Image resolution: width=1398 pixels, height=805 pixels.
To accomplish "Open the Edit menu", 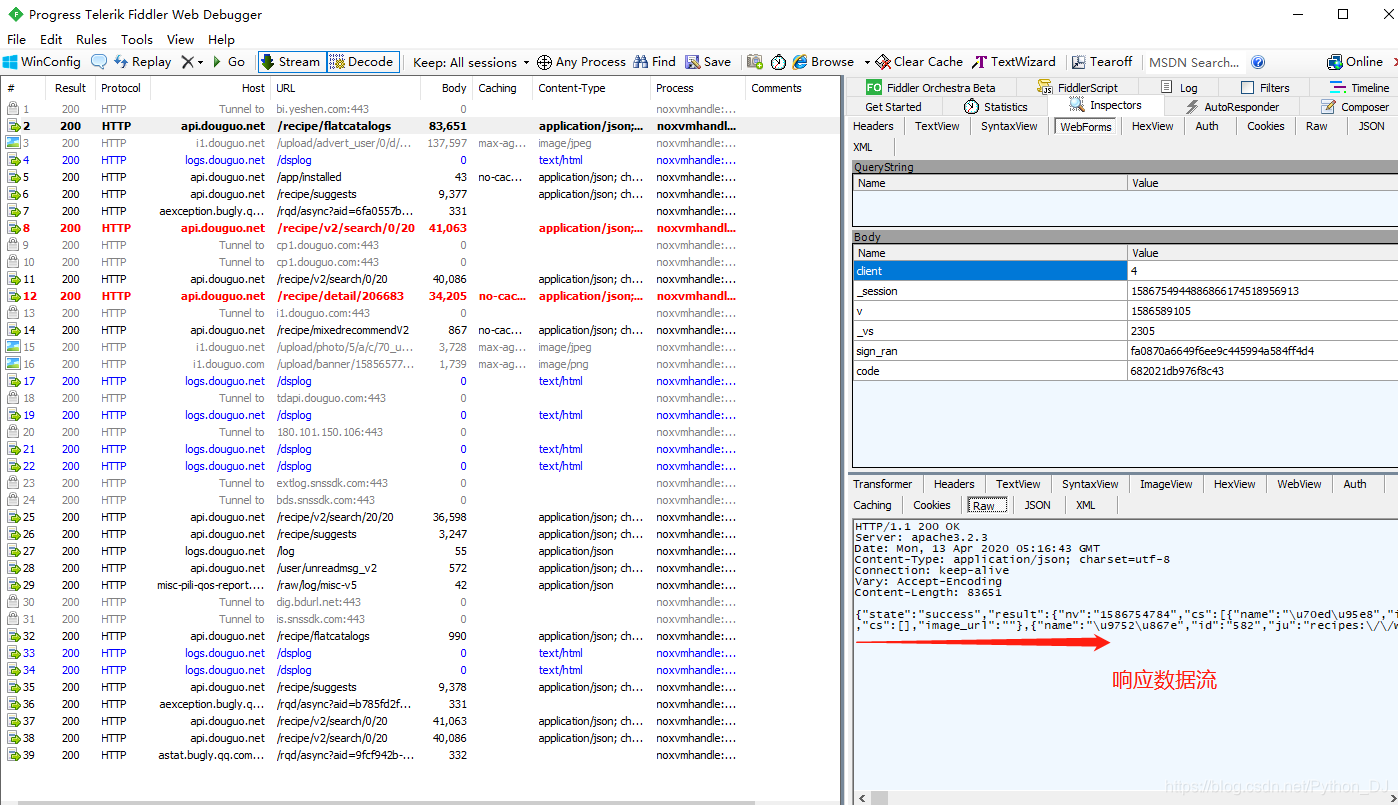I will 51,40.
